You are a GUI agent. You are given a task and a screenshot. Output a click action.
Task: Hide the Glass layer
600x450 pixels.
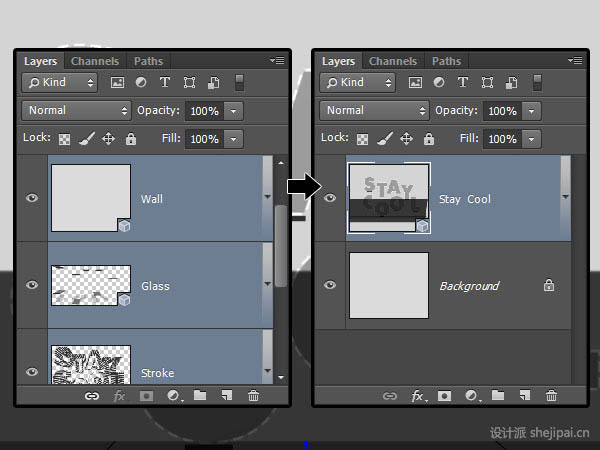click(x=32, y=285)
